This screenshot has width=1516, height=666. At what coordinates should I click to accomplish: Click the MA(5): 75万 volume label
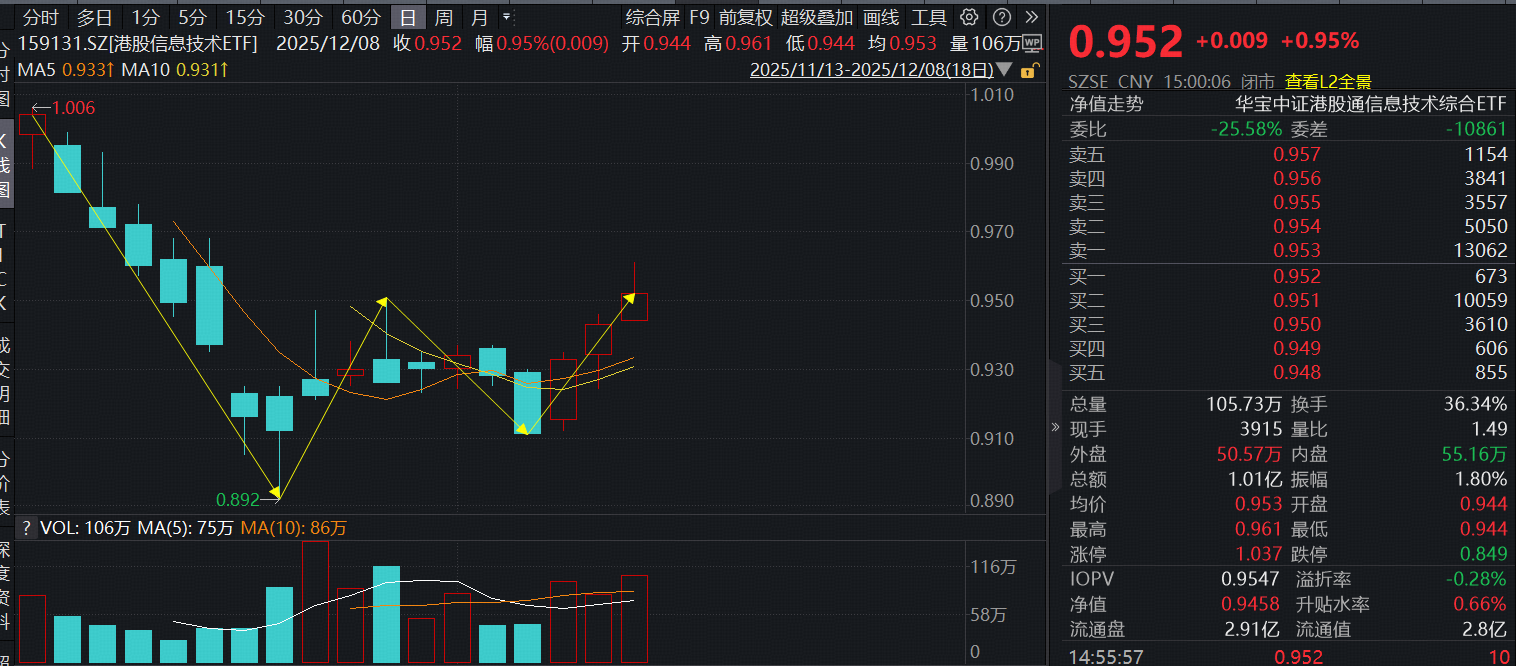click(x=187, y=528)
